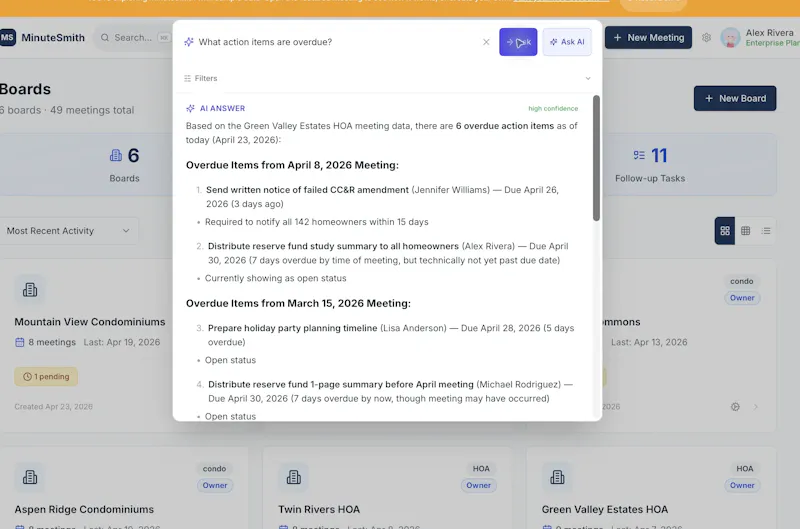Click the New Meeting button
The width and height of the screenshot is (800, 529).
point(648,37)
